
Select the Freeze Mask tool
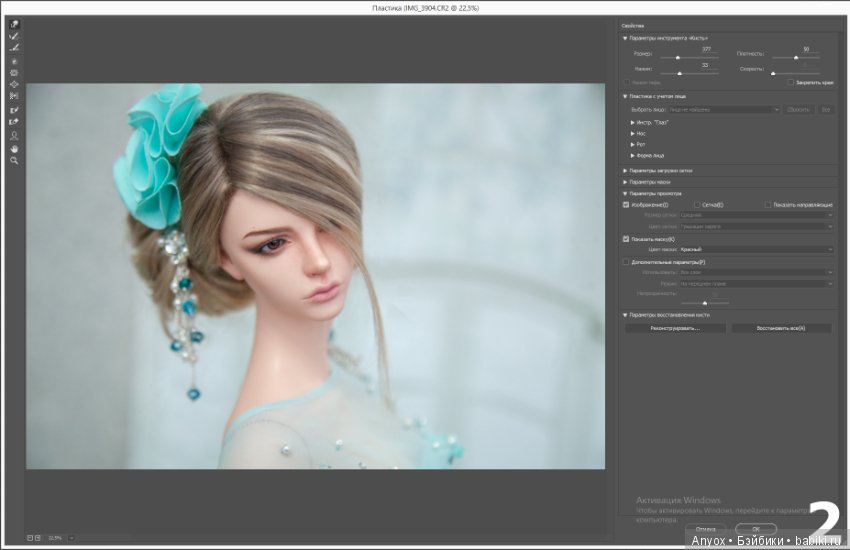[14, 110]
